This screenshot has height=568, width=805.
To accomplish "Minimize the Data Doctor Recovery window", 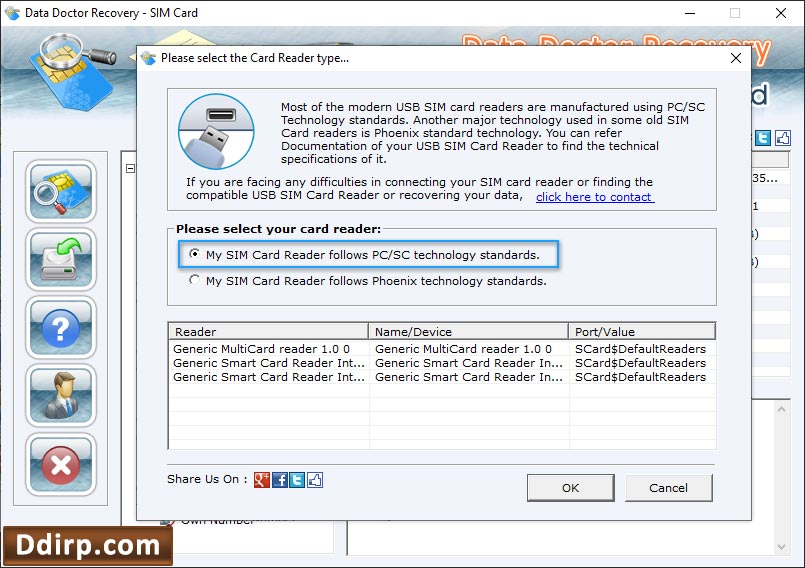I will (x=690, y=13).
